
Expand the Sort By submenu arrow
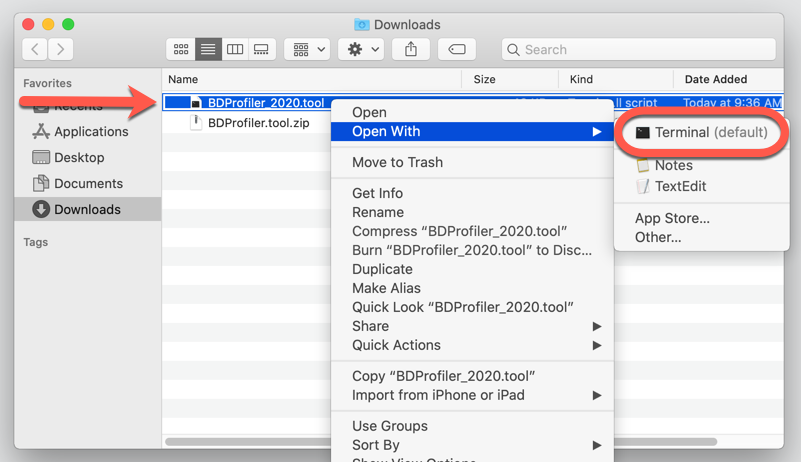[x=597, y=445]
